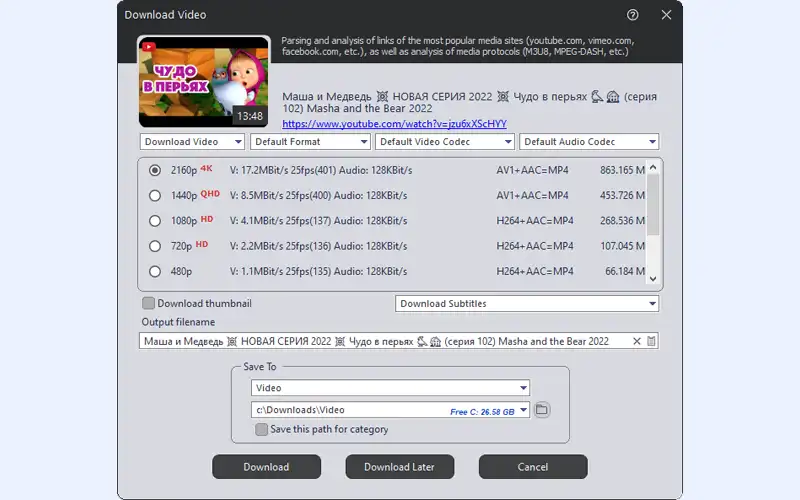Select the 720p HD quality option
The image size is (800, 500).
tap(155, 246)
